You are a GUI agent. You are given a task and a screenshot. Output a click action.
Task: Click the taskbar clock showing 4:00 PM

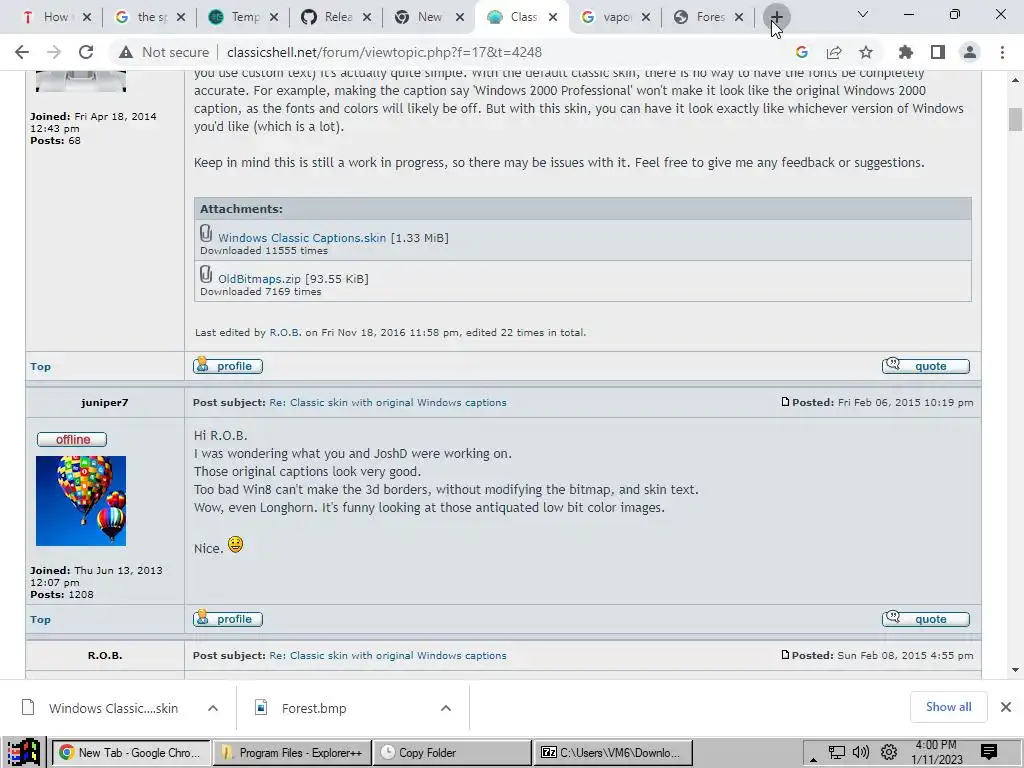coord(936,752)
